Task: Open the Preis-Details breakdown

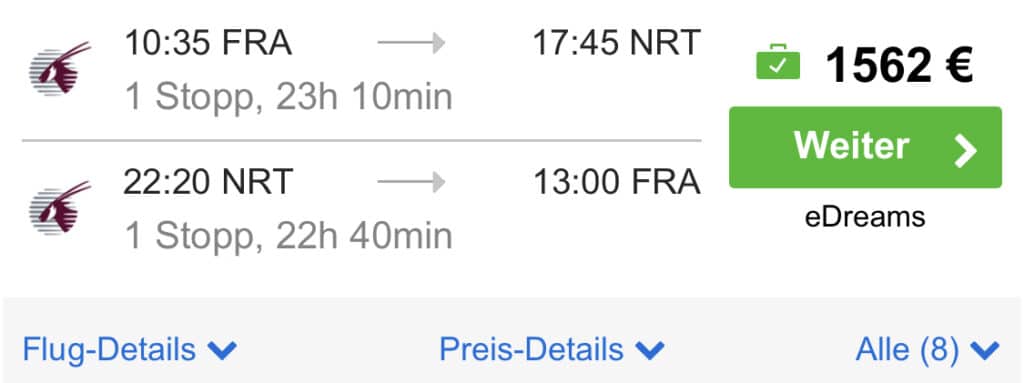Action: [552, 350]
